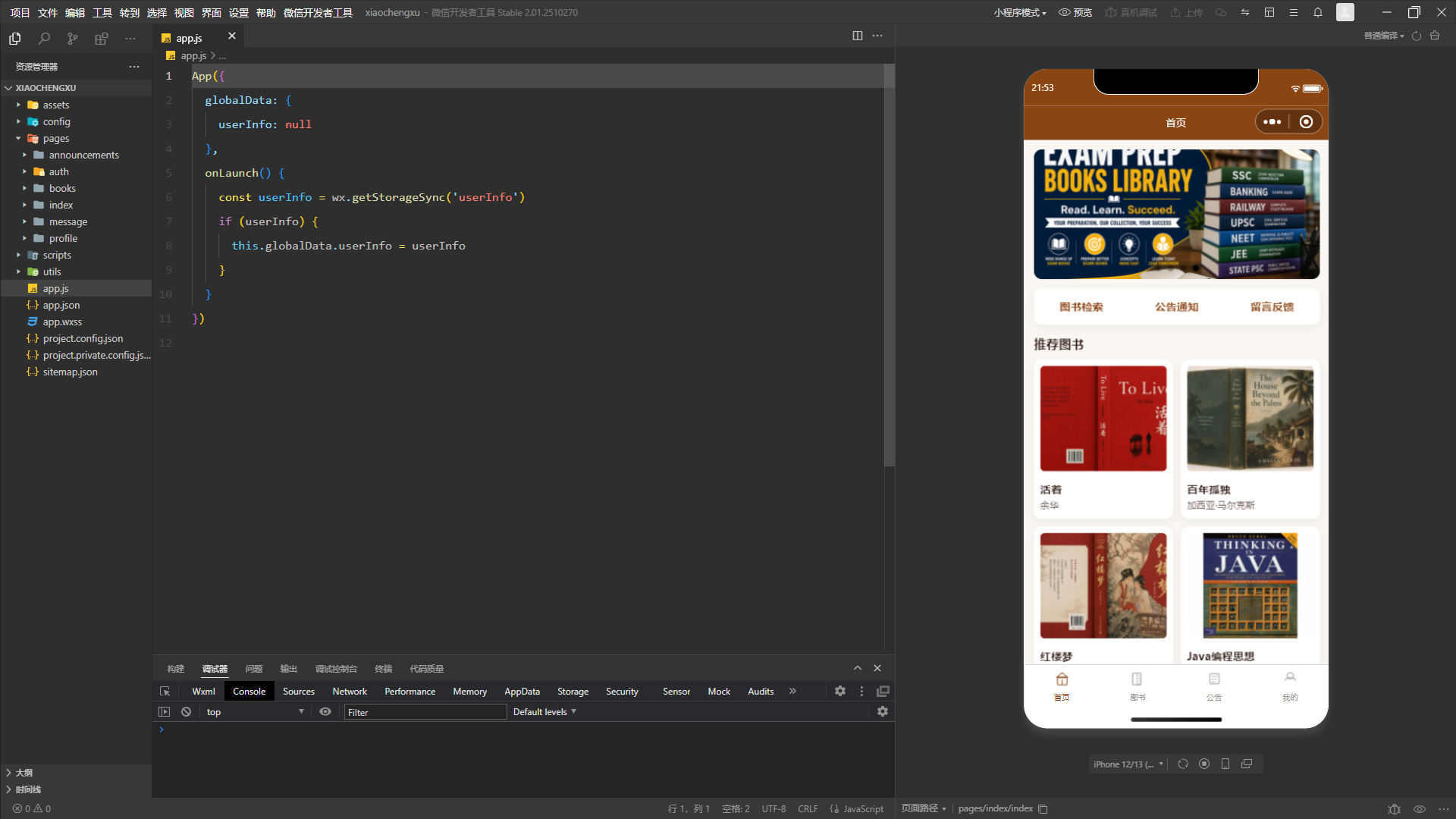Click the simulator capsule close circle button
This screenshot has height=819, width=1456.
(1306, 122)
